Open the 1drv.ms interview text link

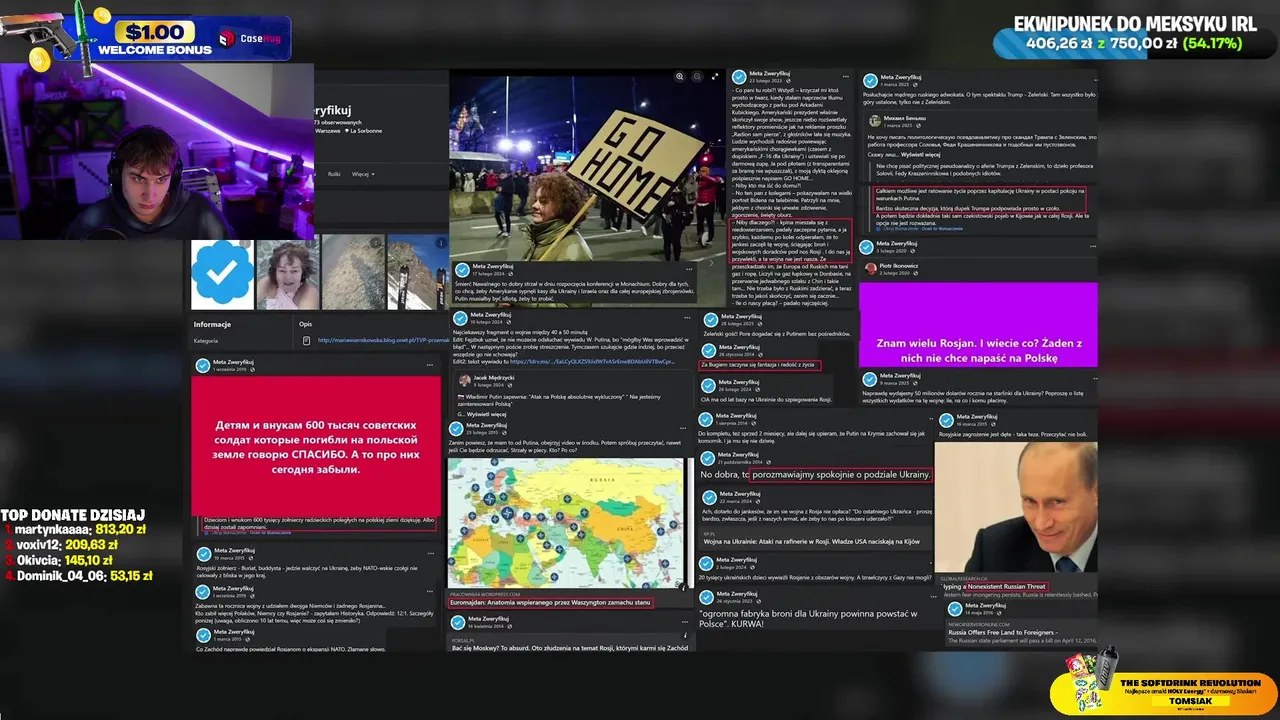point(592,361)
